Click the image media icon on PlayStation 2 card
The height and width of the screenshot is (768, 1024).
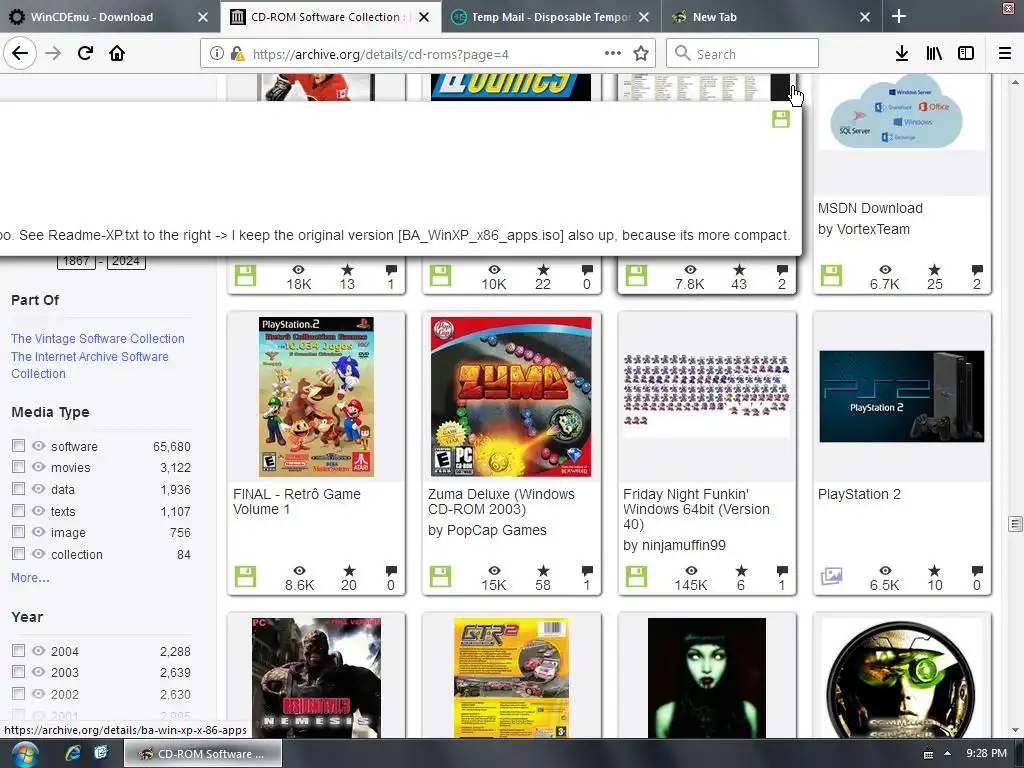831,577
